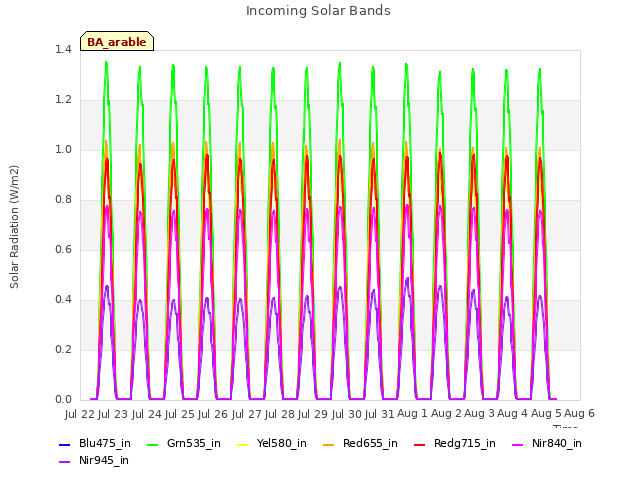Click the Jul 29 x-axis date label
The width and height of the screenshot is (640, 480).
pyautogui.click(x=313, y=414)
